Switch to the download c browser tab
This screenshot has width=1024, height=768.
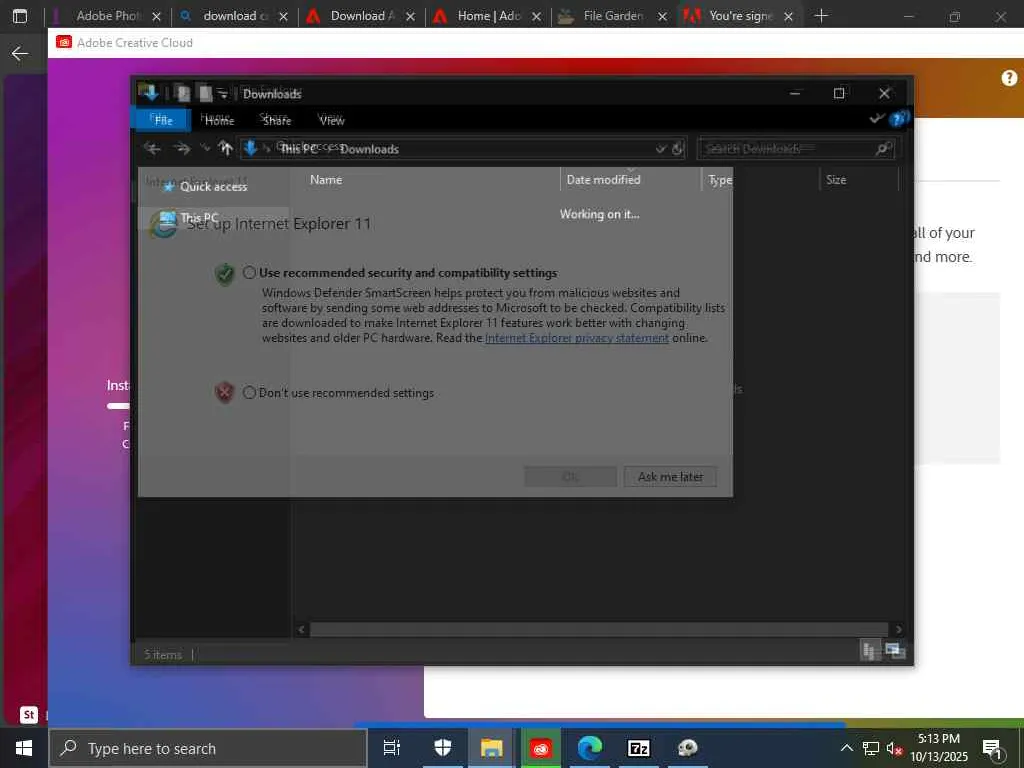[236, 16]
